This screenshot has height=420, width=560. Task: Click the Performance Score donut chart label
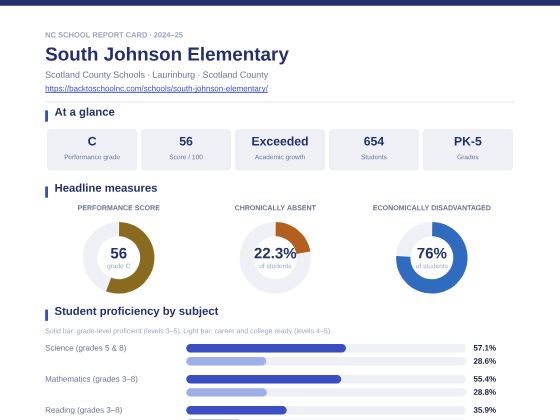[x=119, y=208]
